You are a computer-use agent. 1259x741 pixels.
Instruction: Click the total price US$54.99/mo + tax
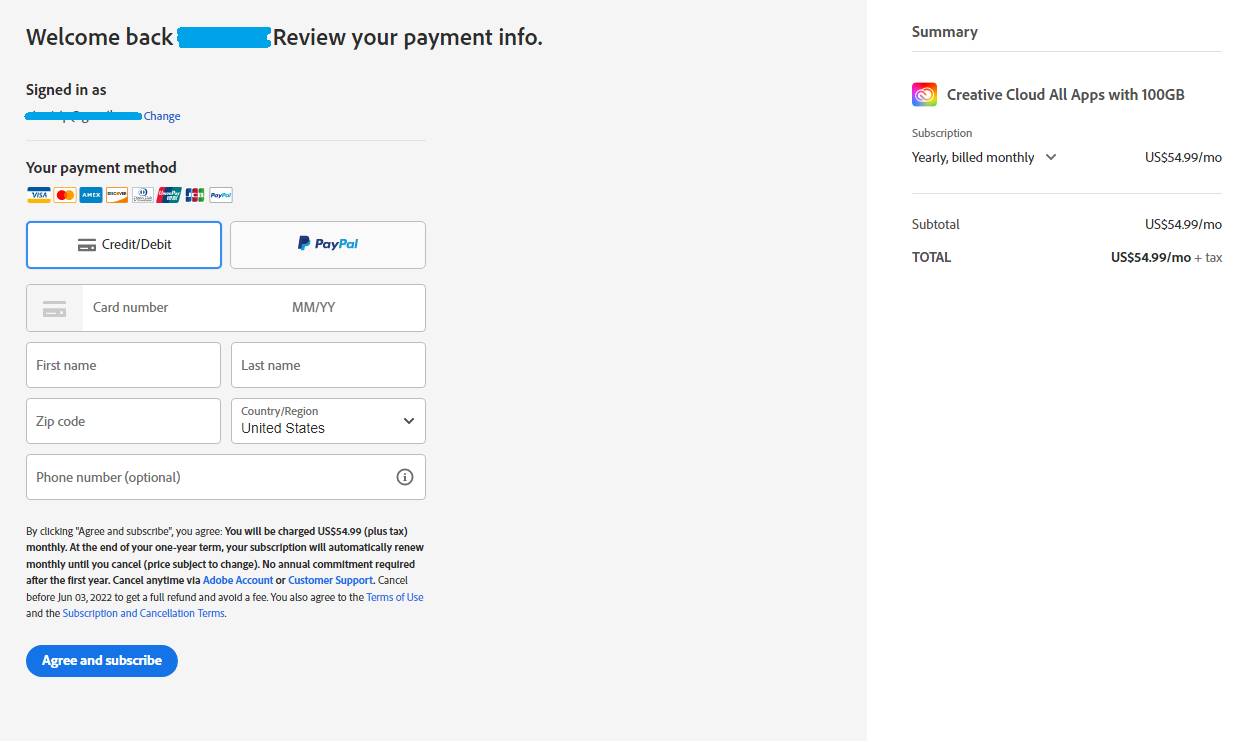click(1166, 257)
